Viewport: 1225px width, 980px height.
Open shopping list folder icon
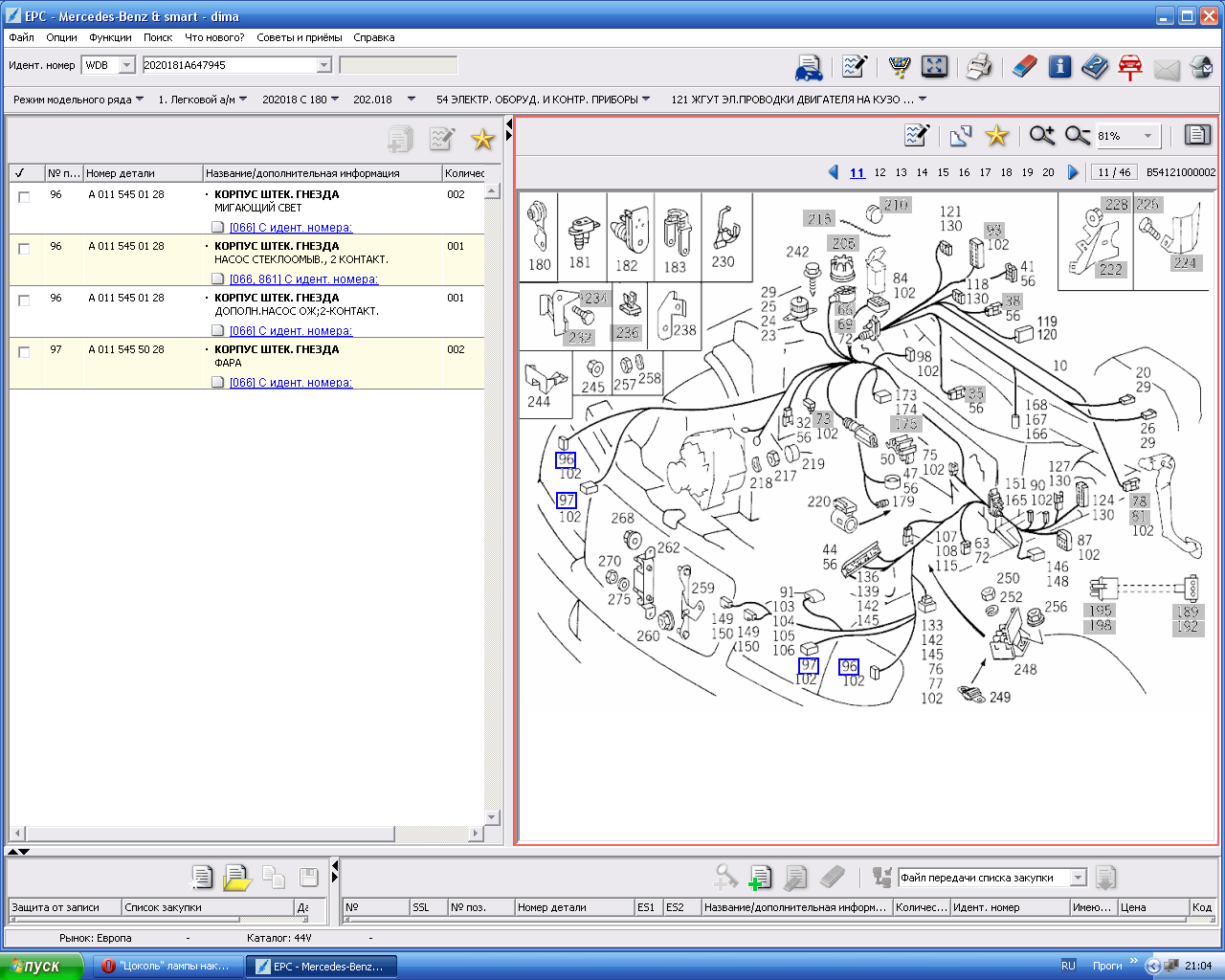[x=236, y=877]
